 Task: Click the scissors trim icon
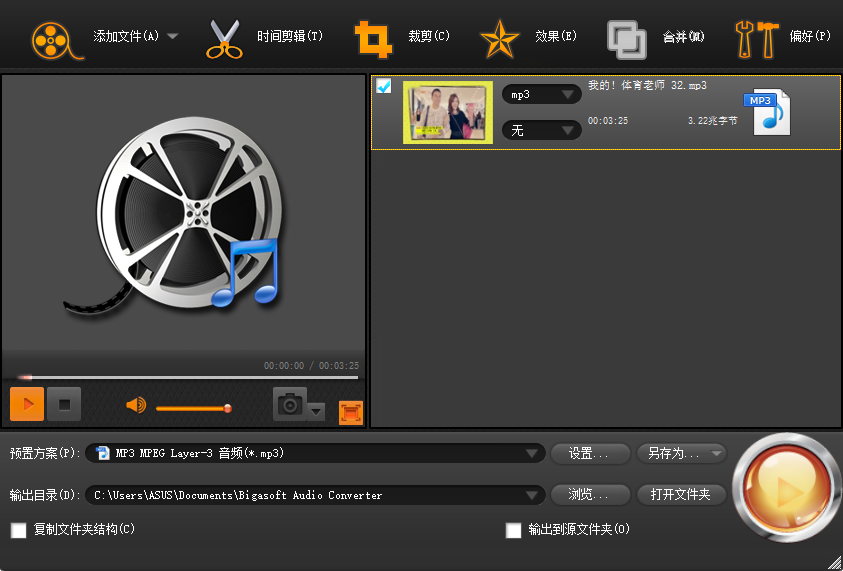pyautogui.click(x=224, y=39)
